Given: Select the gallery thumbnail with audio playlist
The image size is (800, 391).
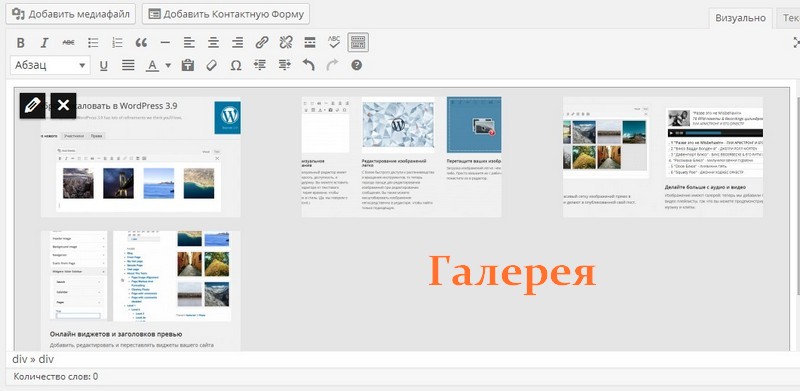Looking at the screenshot, I should (663, 157).
